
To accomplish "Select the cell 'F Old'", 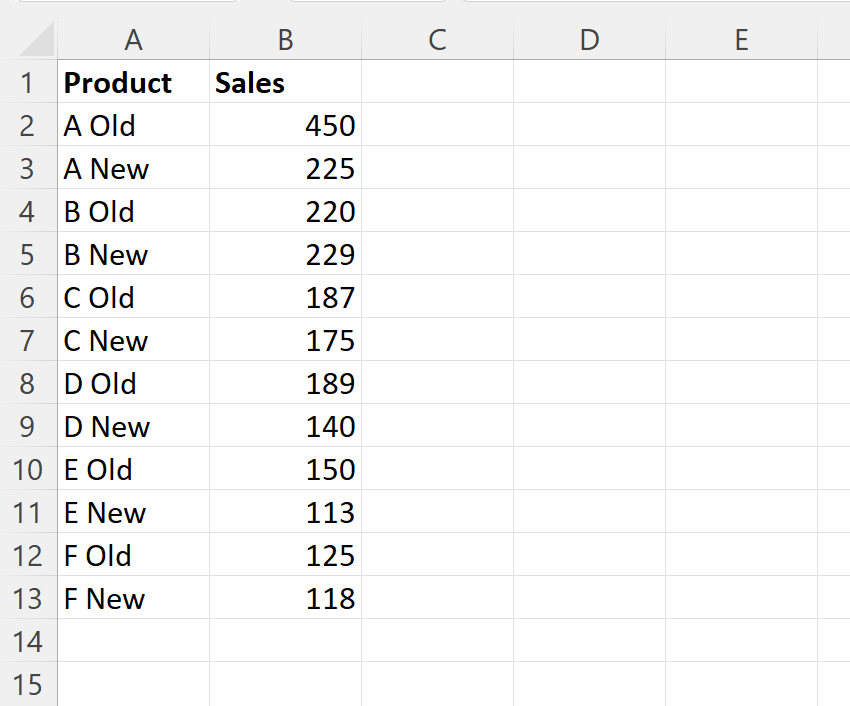I will click(x=133, y=555).
